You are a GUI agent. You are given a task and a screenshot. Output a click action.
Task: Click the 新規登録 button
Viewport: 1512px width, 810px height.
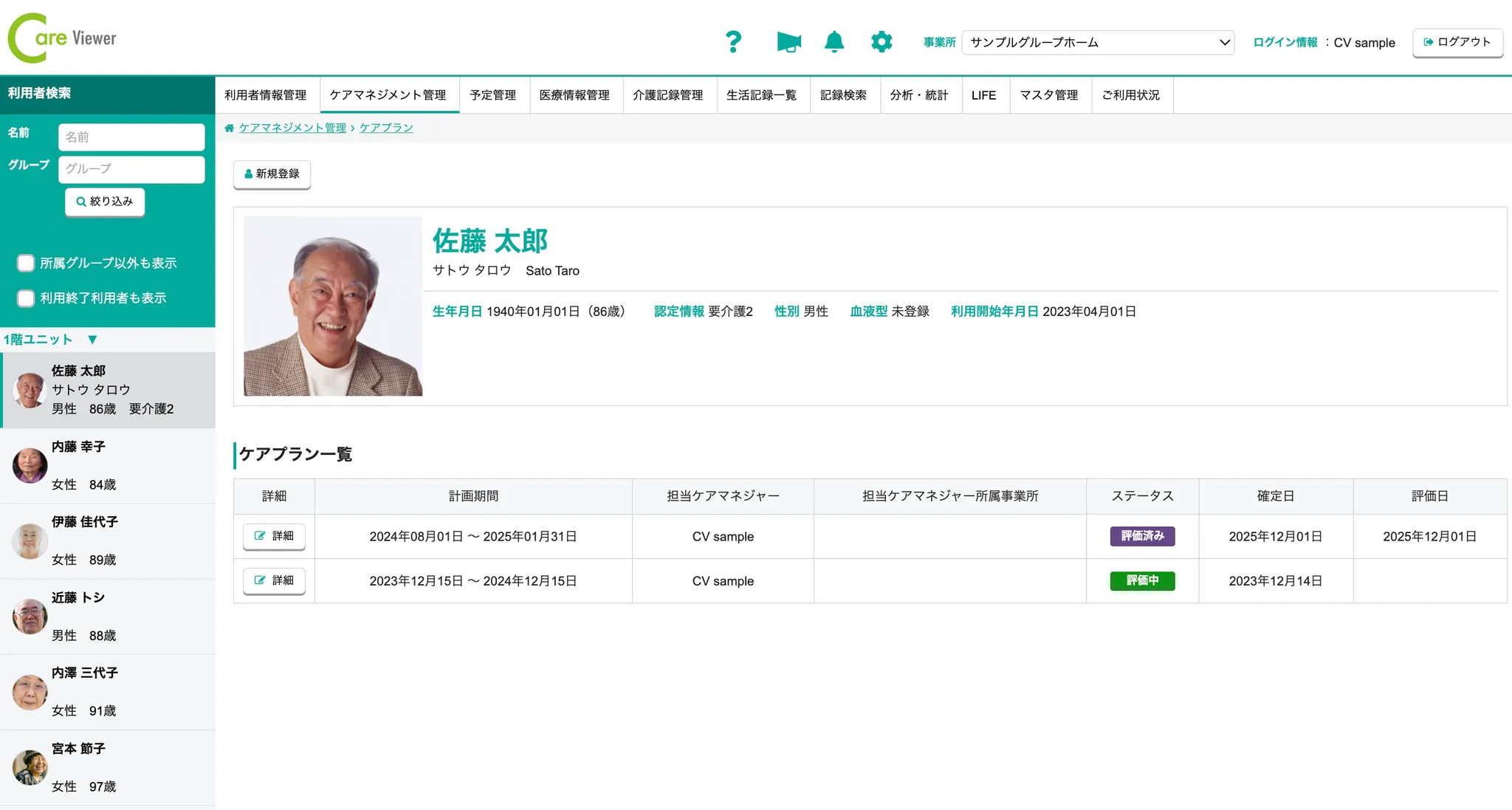point(272,174)
